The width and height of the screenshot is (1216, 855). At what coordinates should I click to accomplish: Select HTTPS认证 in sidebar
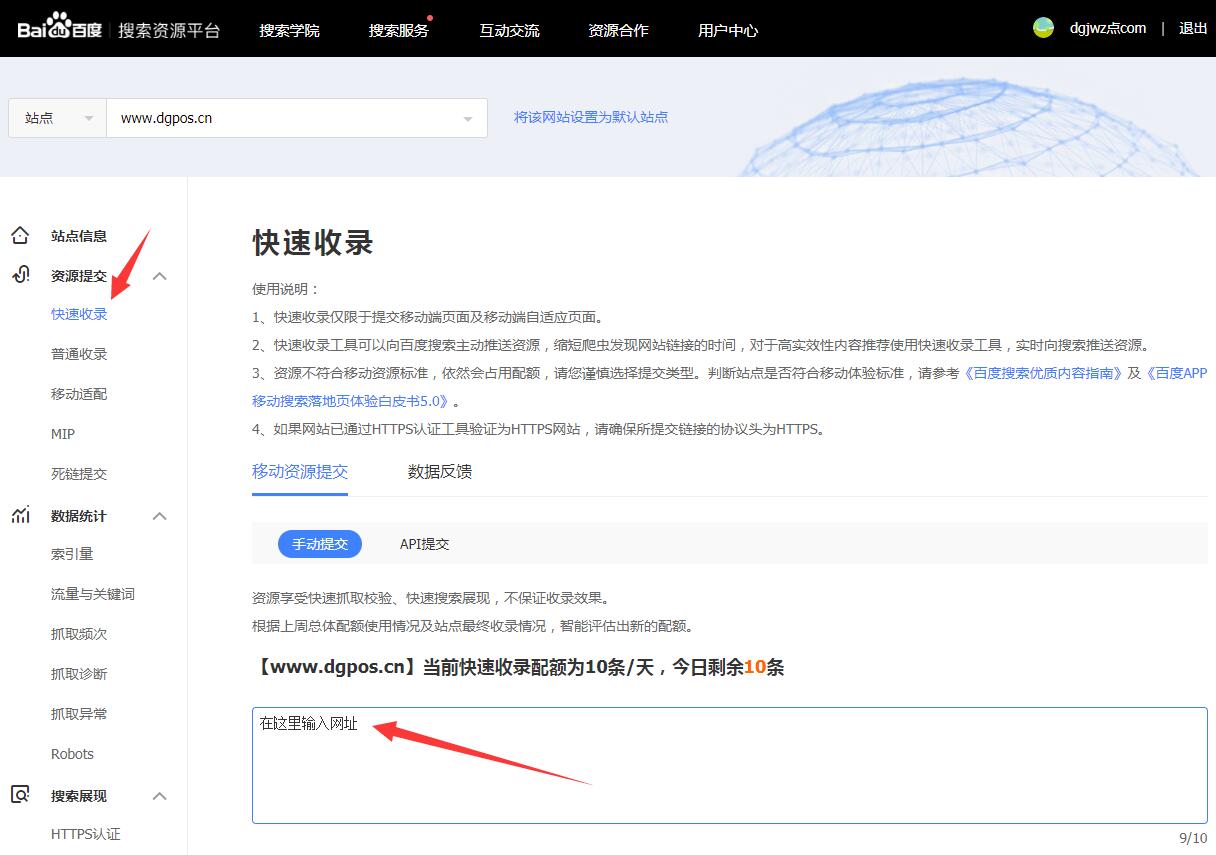86,834
